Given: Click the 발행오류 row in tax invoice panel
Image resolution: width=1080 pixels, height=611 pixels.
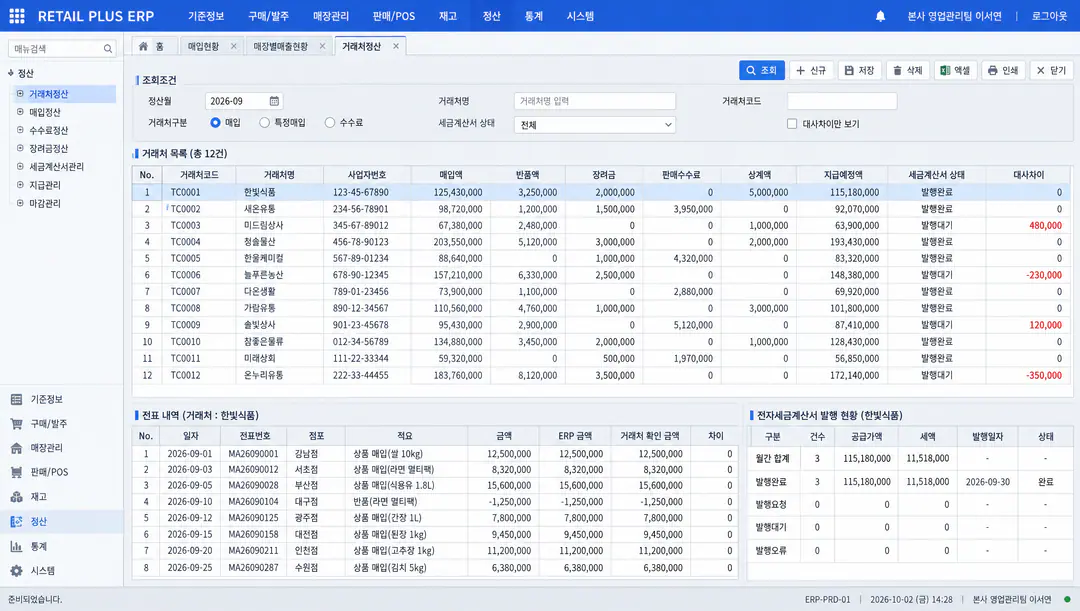Looking at the screenshot, I should [909, 551].
